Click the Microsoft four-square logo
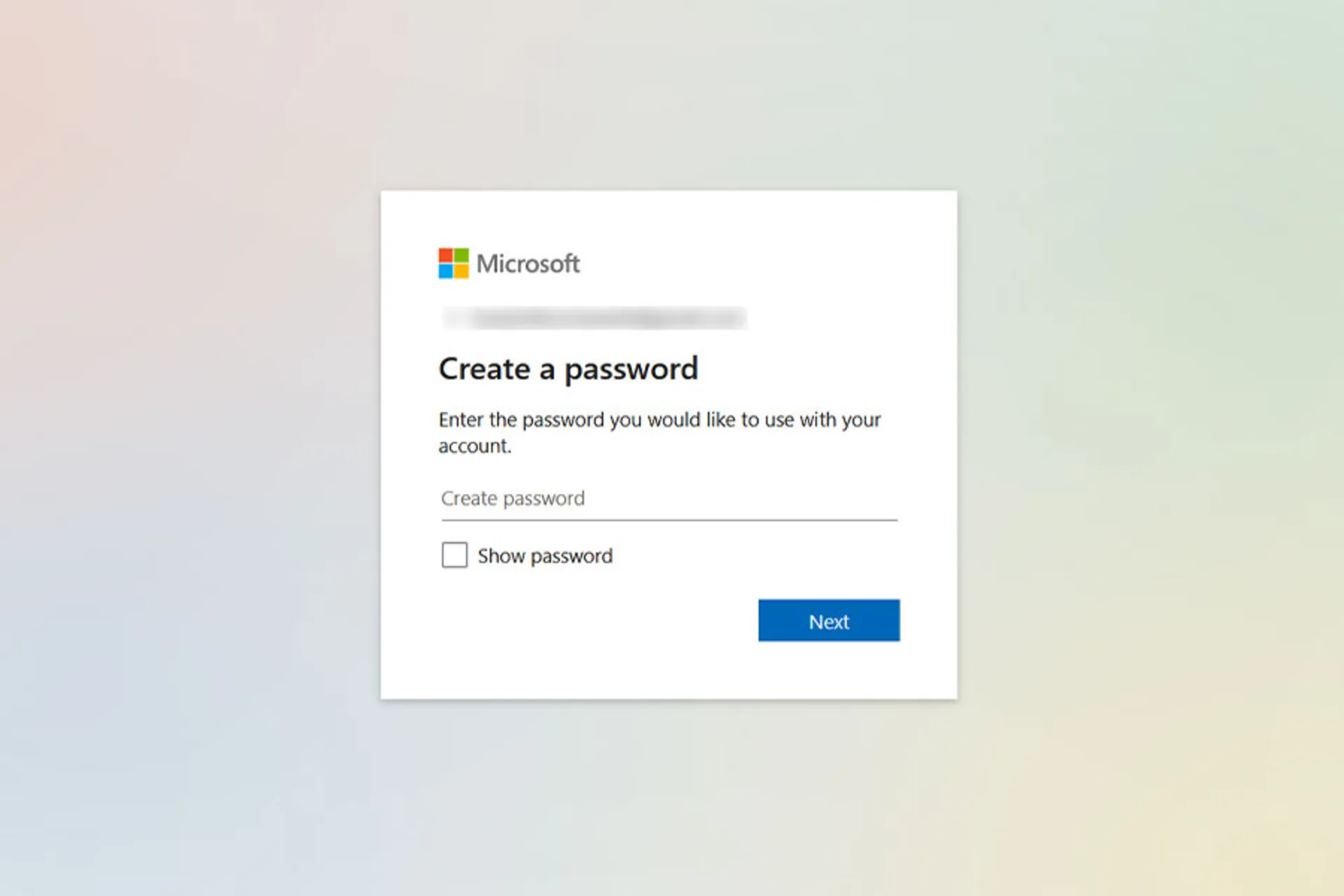 pyautogui.click(x=454, y=263)
